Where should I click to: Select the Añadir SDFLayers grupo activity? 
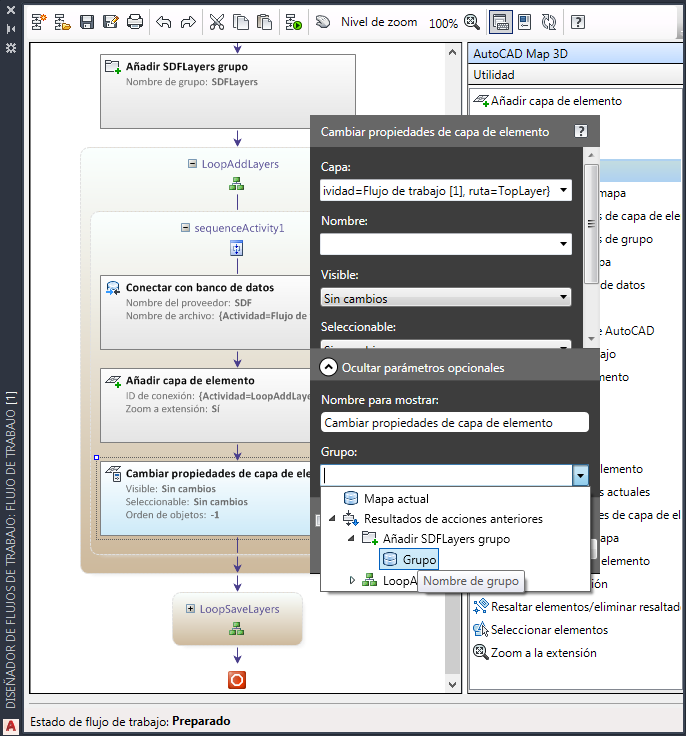tap(228, 91)
